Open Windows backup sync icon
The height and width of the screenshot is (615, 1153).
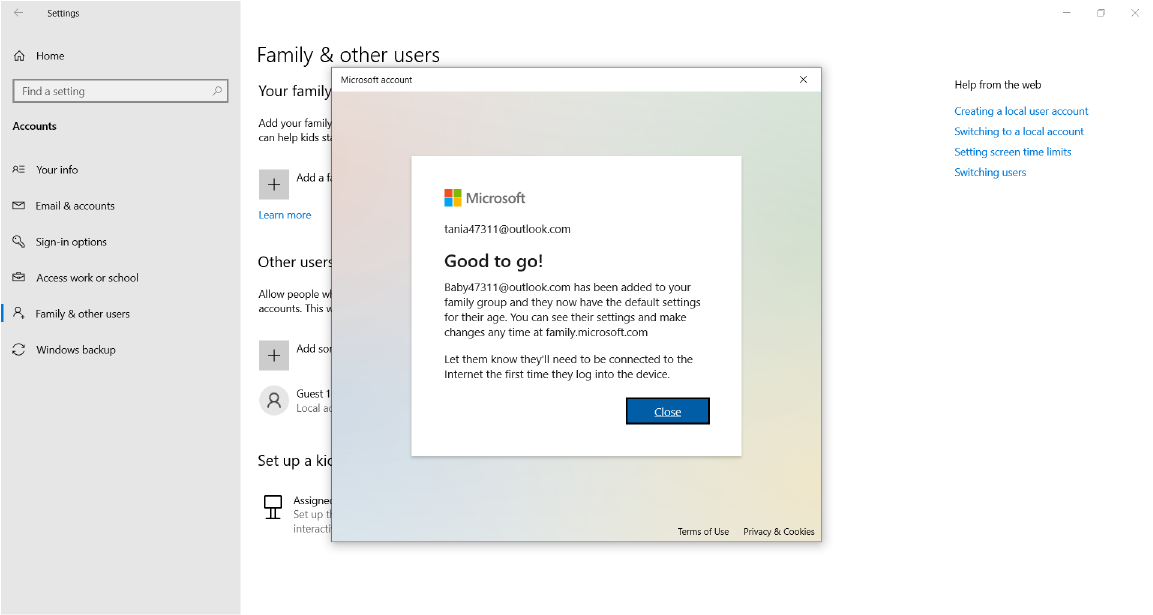(18, 350)
